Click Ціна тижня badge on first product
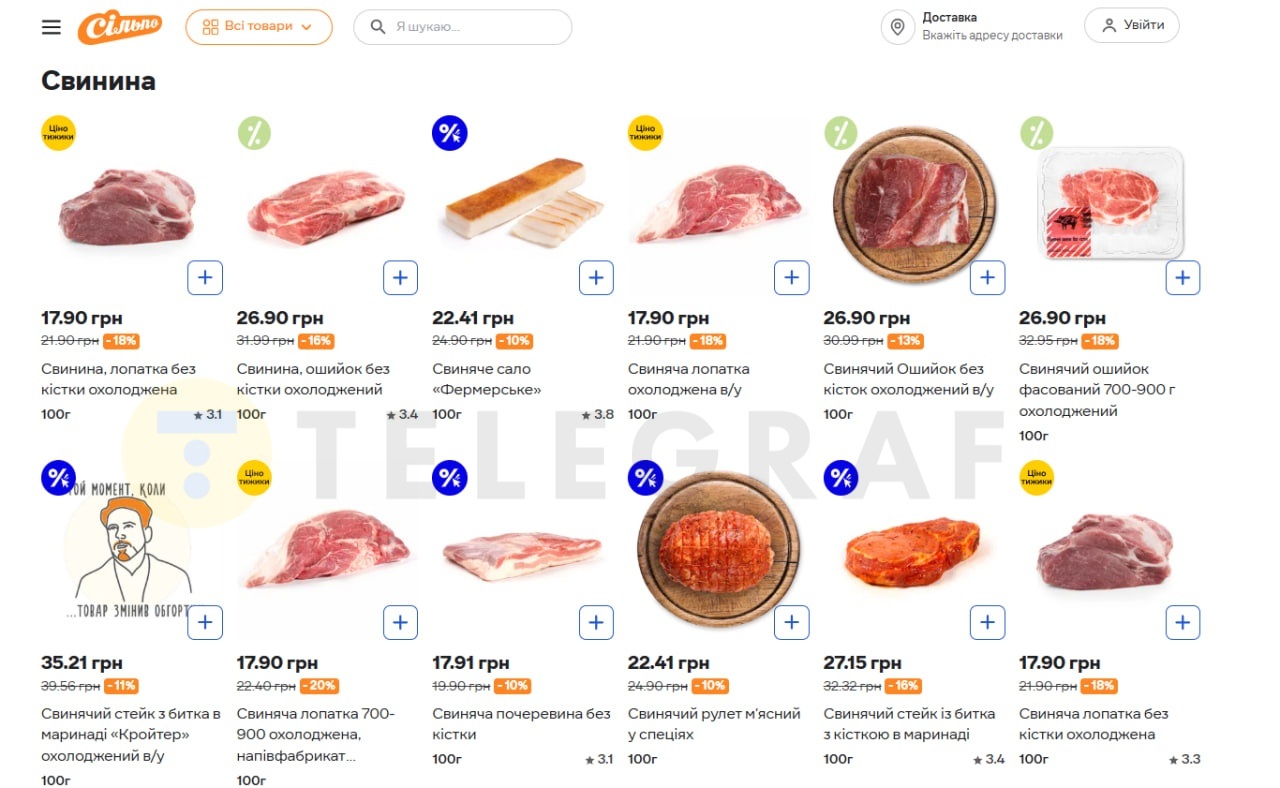The height and width of the screenshot is (788, 1280). 58,133
